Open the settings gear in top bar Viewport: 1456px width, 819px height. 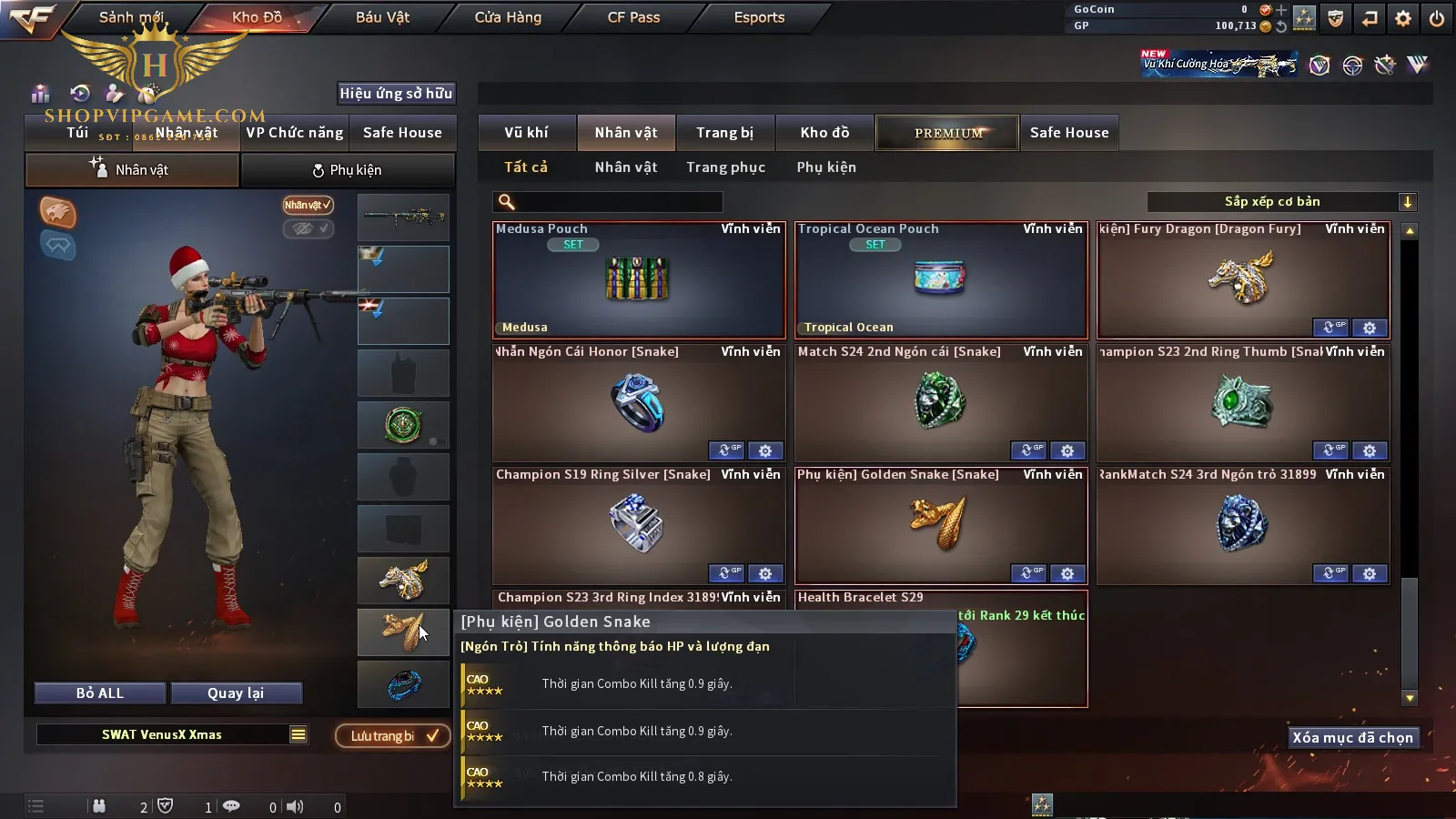(x=1403, y=18)
